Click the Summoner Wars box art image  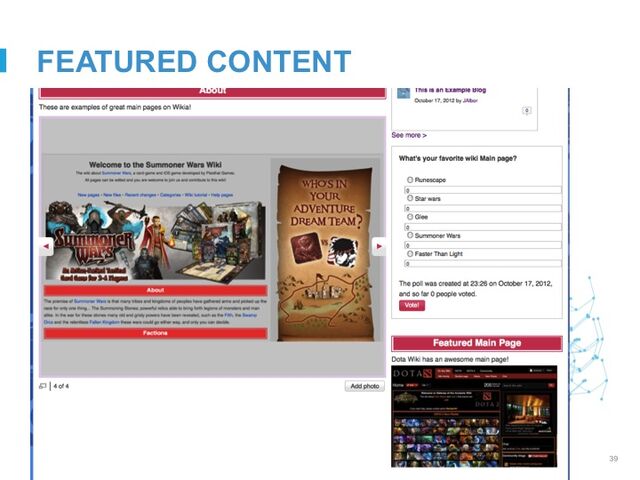point(155,240)
